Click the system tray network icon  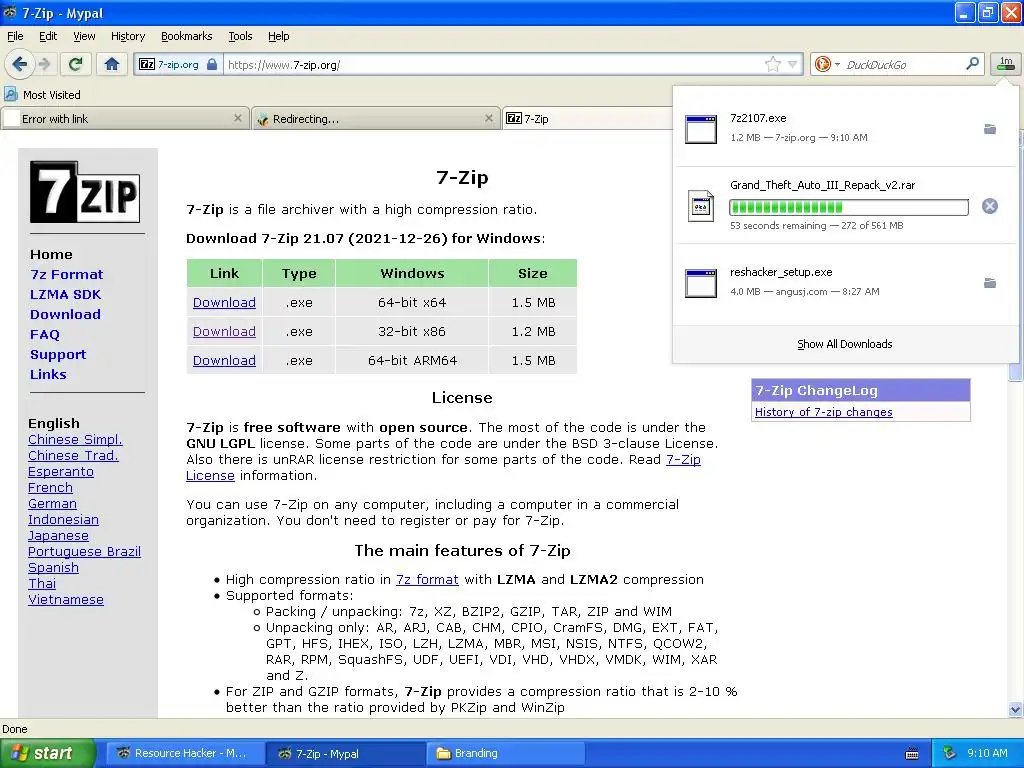pyautogui.click(x=950, y=753)
